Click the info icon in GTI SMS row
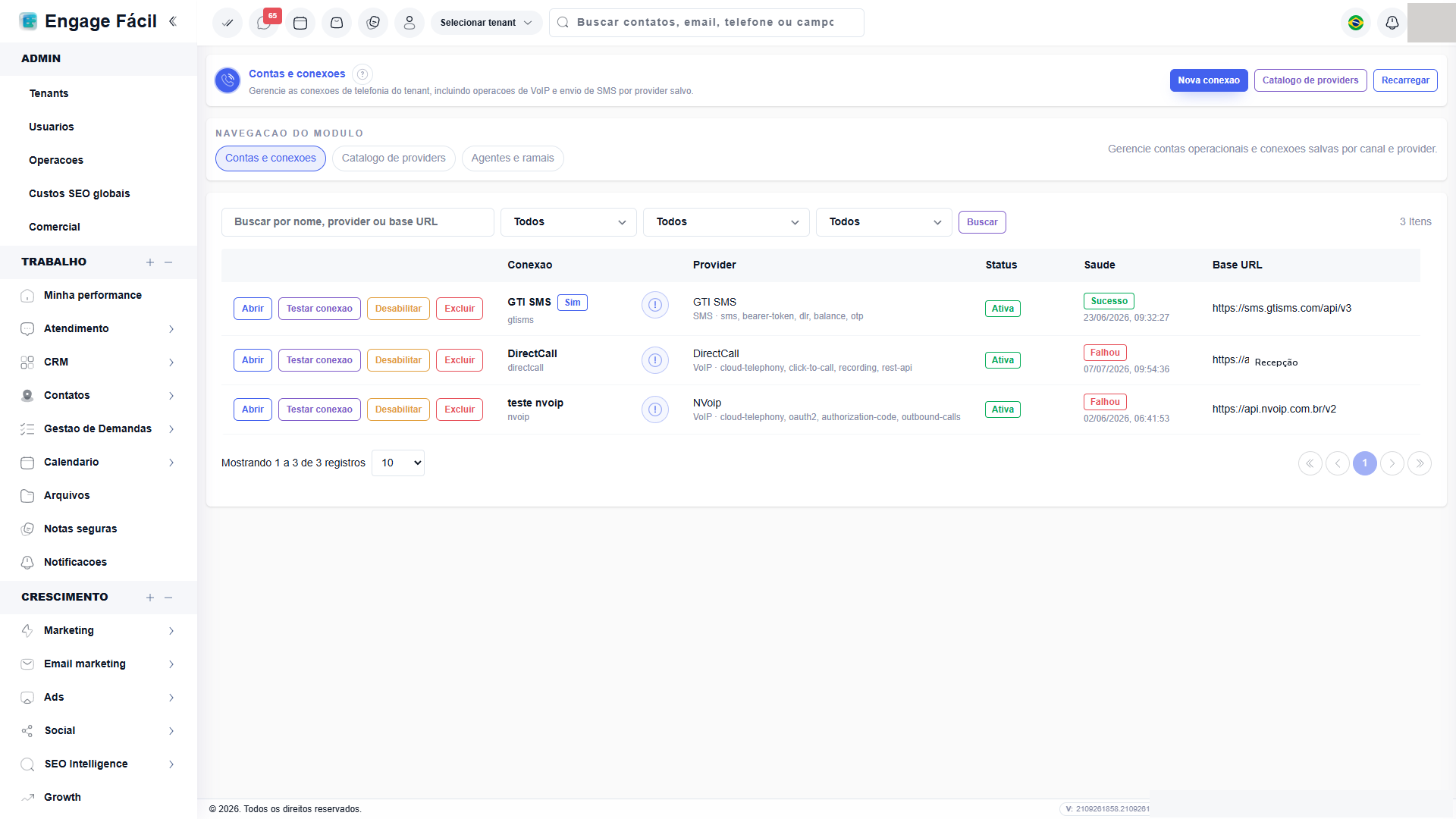Image resolution: width=1456 pixels, height=819 pixels. tap(655, 305)
